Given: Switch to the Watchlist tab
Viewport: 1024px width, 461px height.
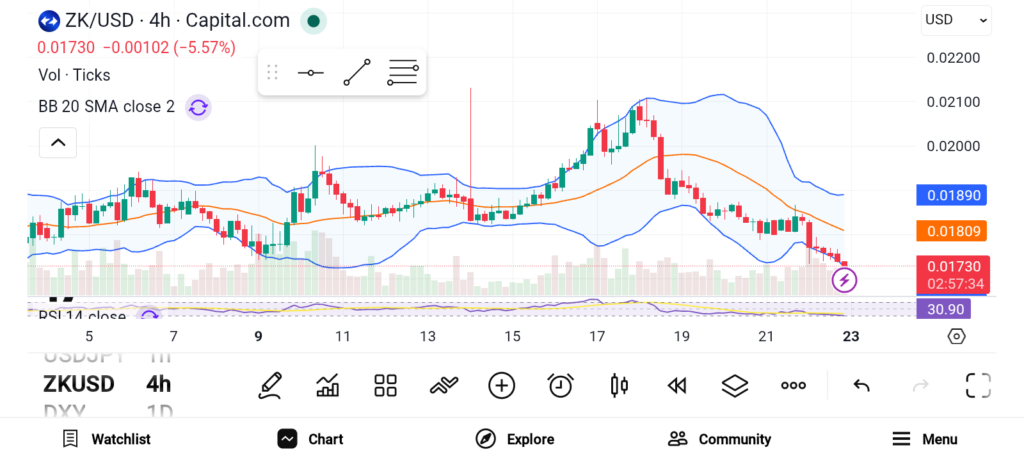Looking at the screenshot, I should (106, 439).
